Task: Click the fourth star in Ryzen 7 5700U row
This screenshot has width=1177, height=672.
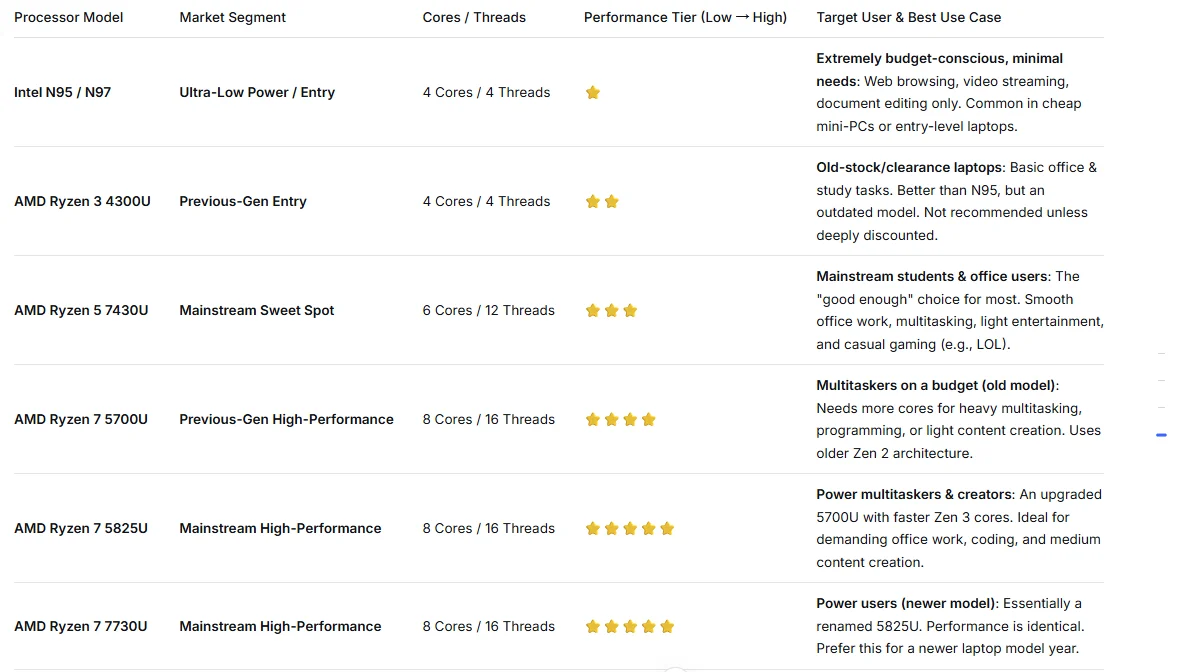Action: click(649, 419)
